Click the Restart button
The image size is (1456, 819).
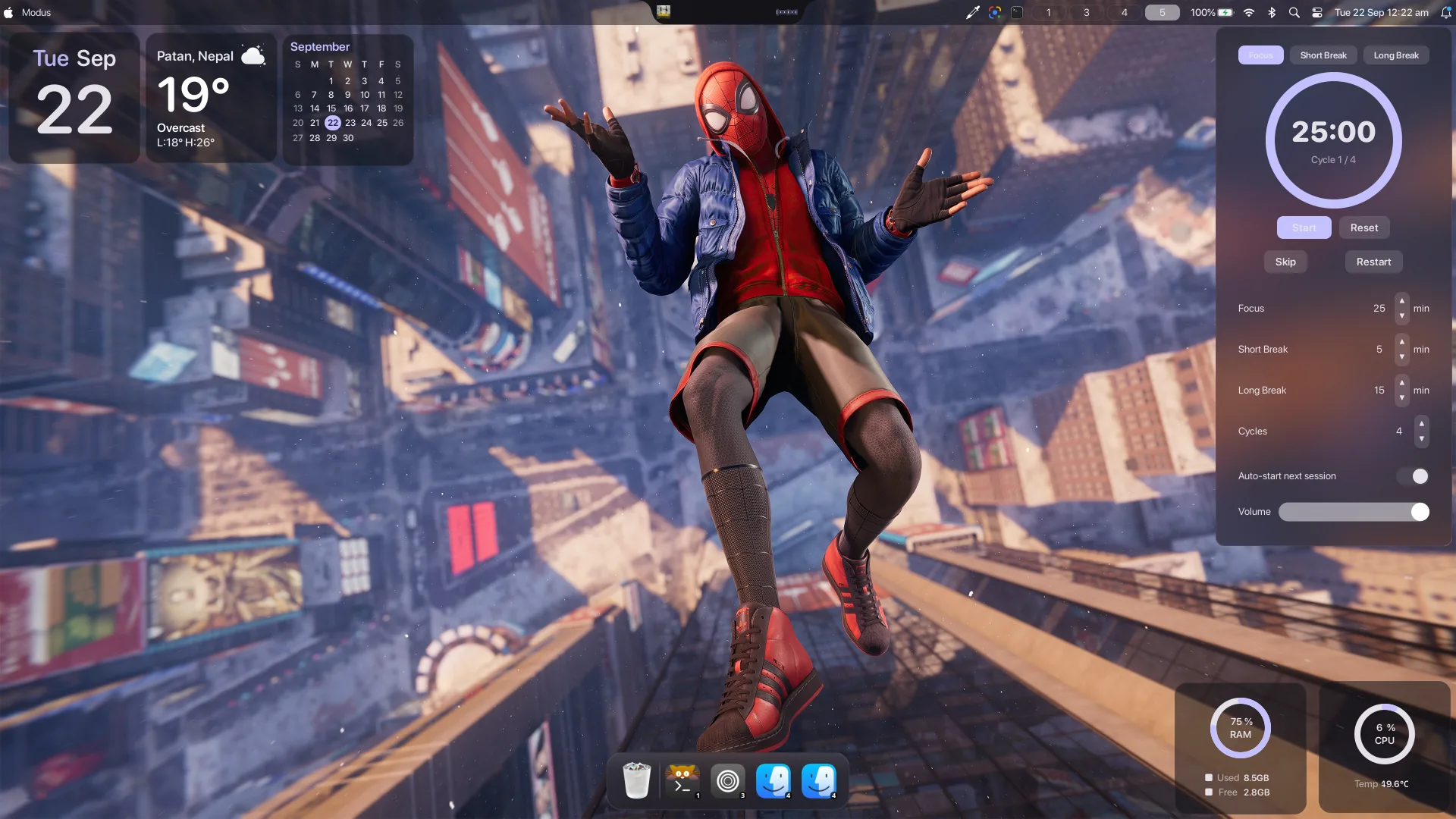[x=1373, y=262]
